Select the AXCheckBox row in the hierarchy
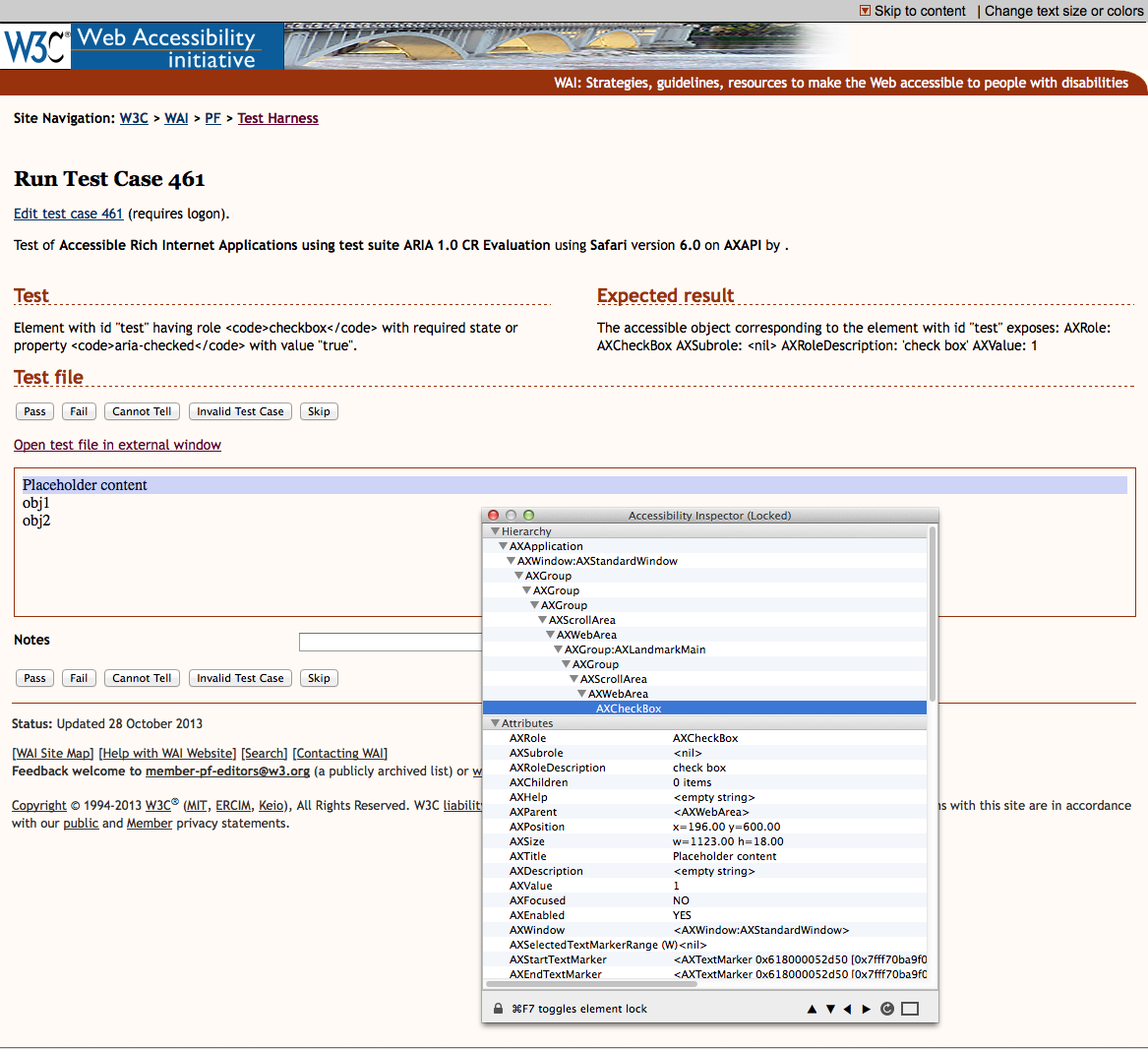This screenshot has height=1049, width=1148. tap(629, 709)
